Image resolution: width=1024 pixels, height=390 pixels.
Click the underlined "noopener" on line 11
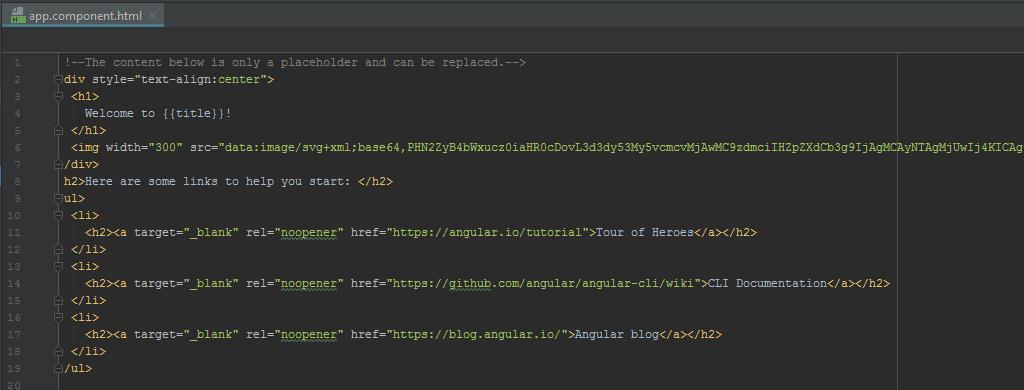coord(310,233)
